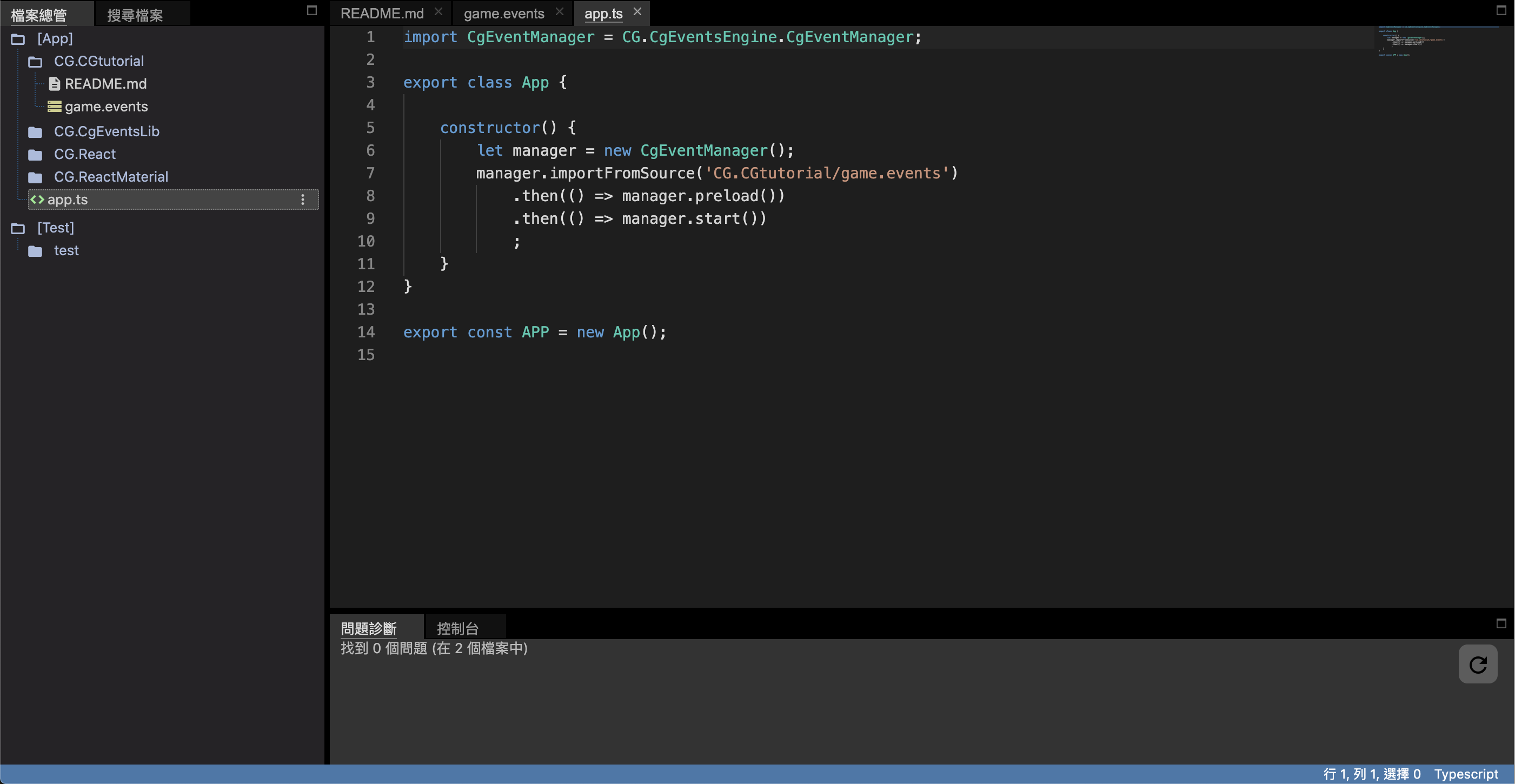Maximize the diagnostics bottom panel square icon
Image resolution: width=1515 pixels, height=784 pixels.
[x=1501, y=623]
